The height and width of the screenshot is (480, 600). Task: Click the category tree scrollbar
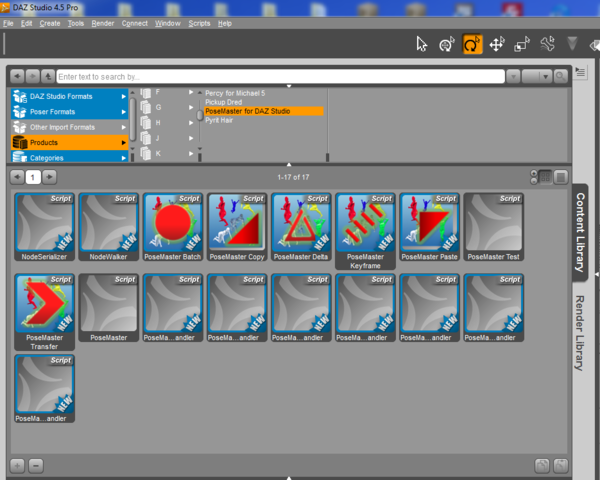(x=133, y=119)
